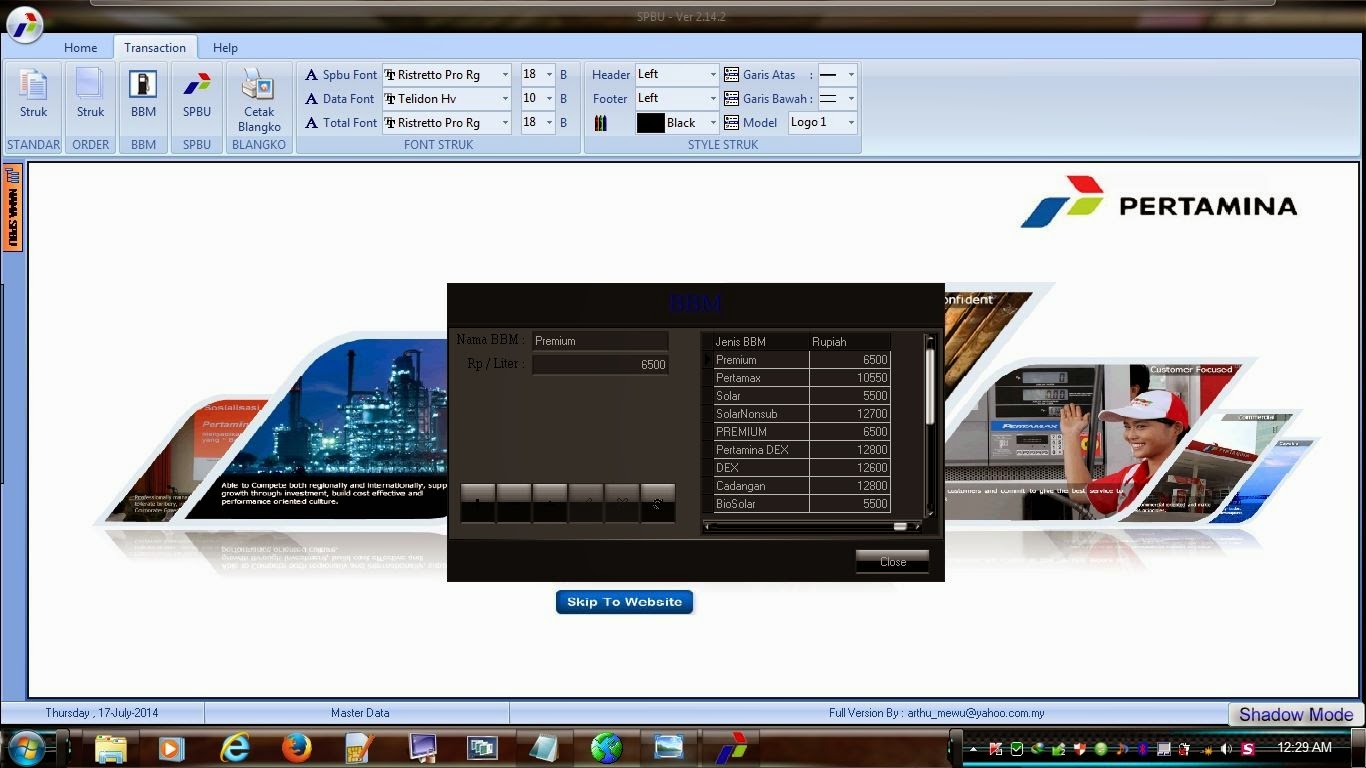
Task: Open Windows Explorer from the taskbar
Action: point(111,747)
